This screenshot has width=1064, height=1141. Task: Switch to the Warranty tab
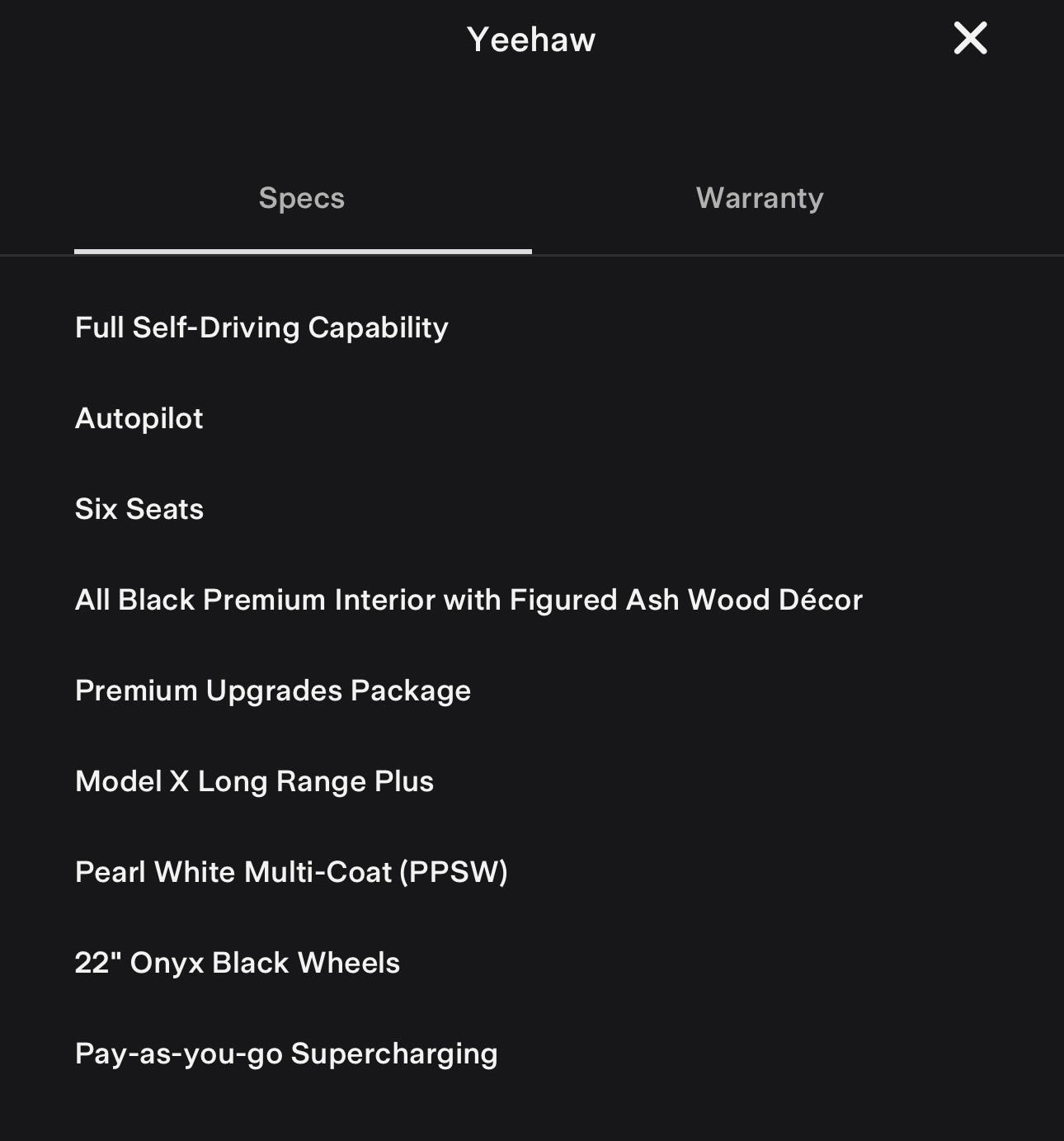pyautogui.click(x=760, y=198)
